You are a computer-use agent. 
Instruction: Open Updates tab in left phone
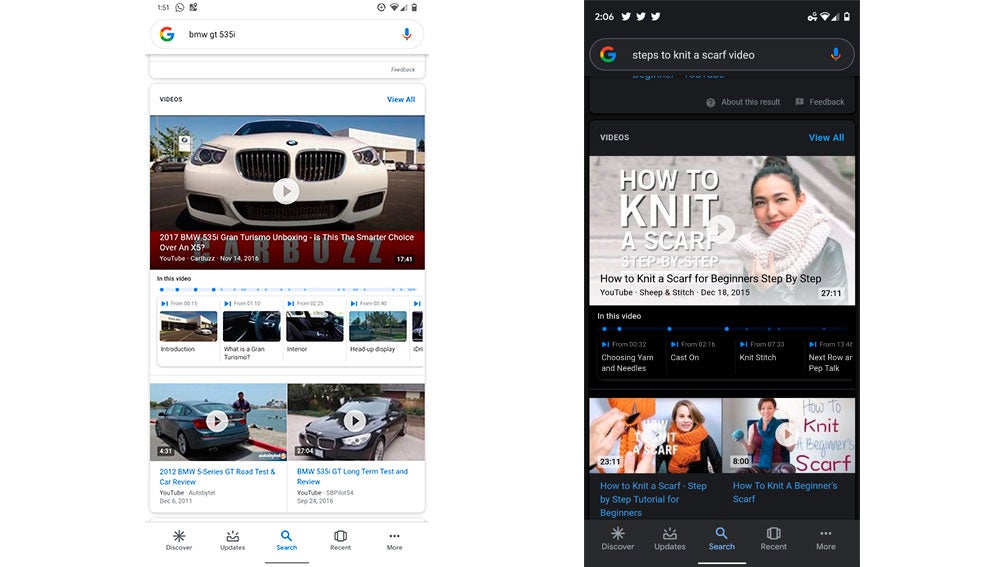[233, 540]
